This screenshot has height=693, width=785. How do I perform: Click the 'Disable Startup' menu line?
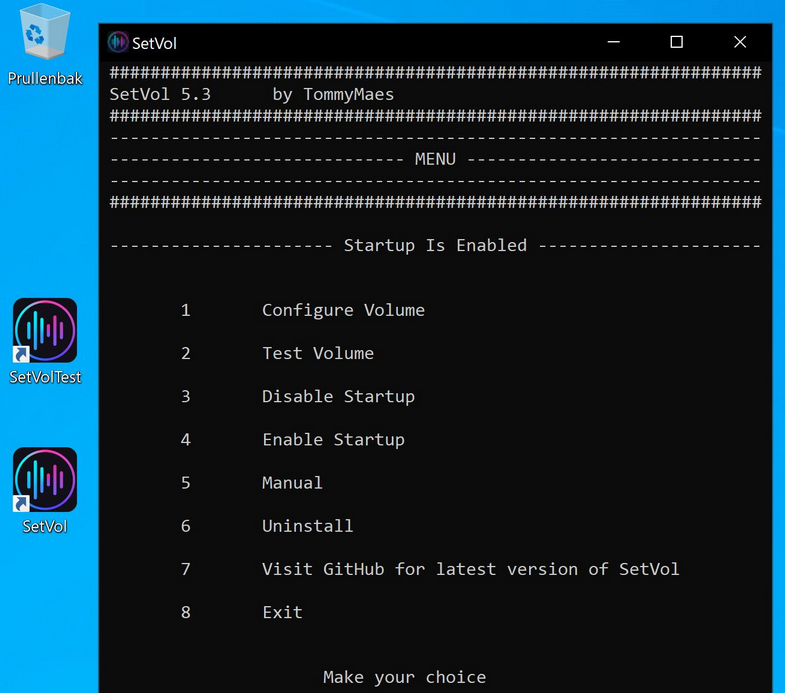pos(338,397)
